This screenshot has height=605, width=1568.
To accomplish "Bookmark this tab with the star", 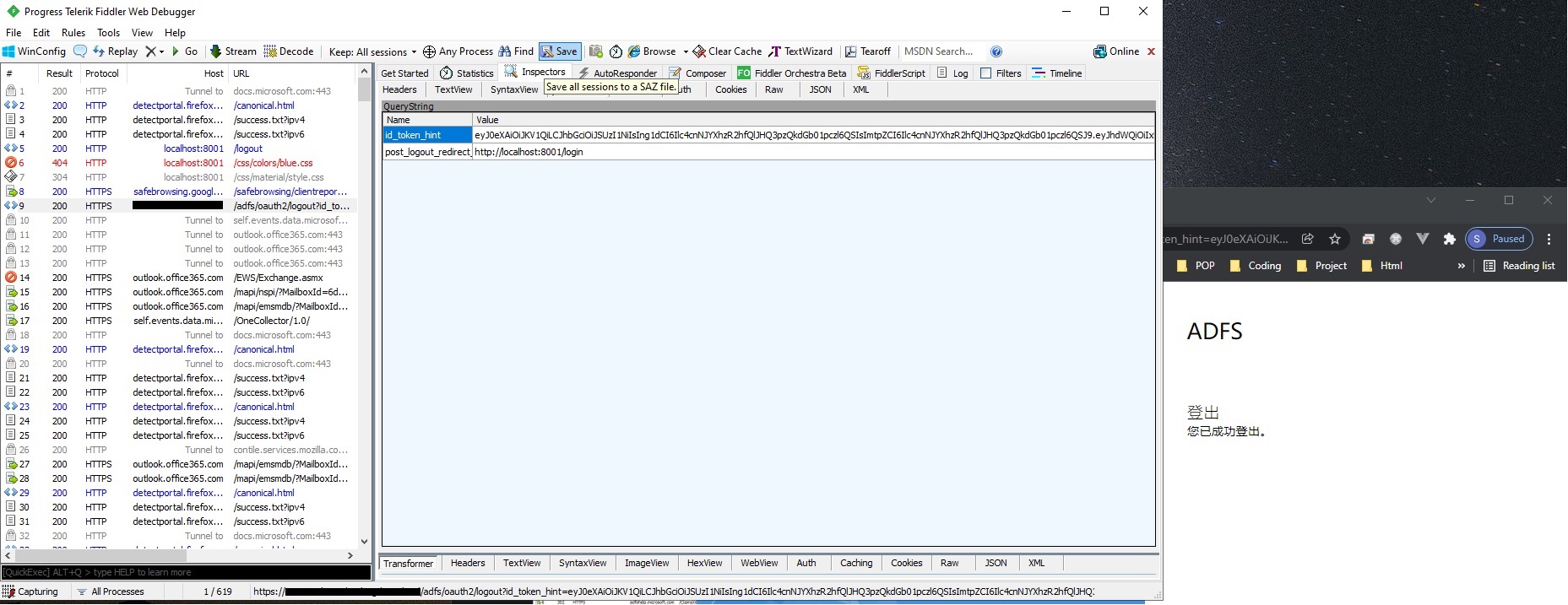I will coord(1335,239).
